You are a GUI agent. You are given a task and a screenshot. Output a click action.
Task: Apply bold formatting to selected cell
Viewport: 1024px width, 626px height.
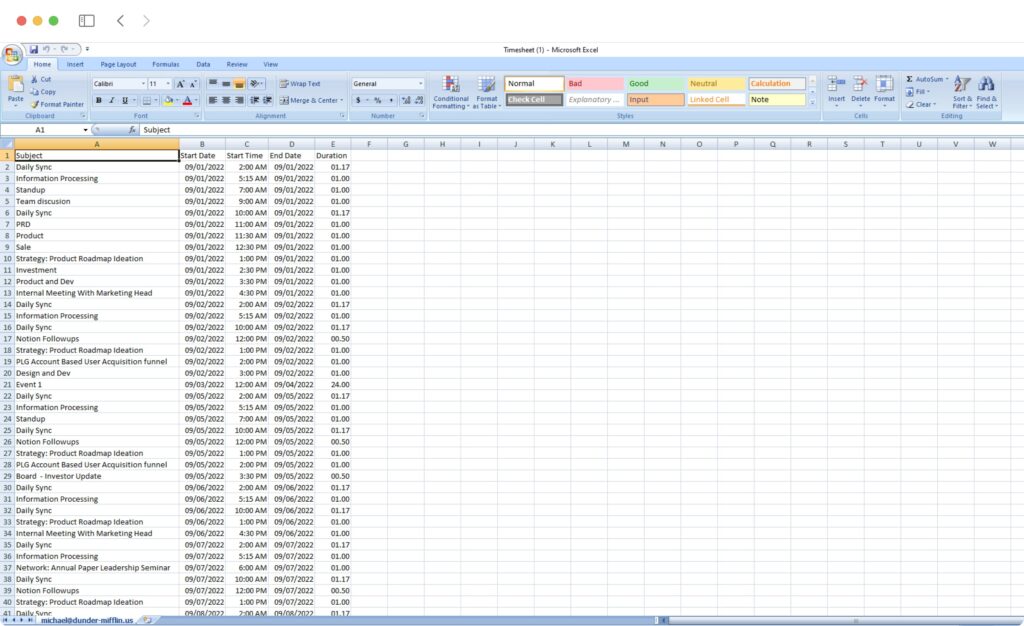click(98, 100)
